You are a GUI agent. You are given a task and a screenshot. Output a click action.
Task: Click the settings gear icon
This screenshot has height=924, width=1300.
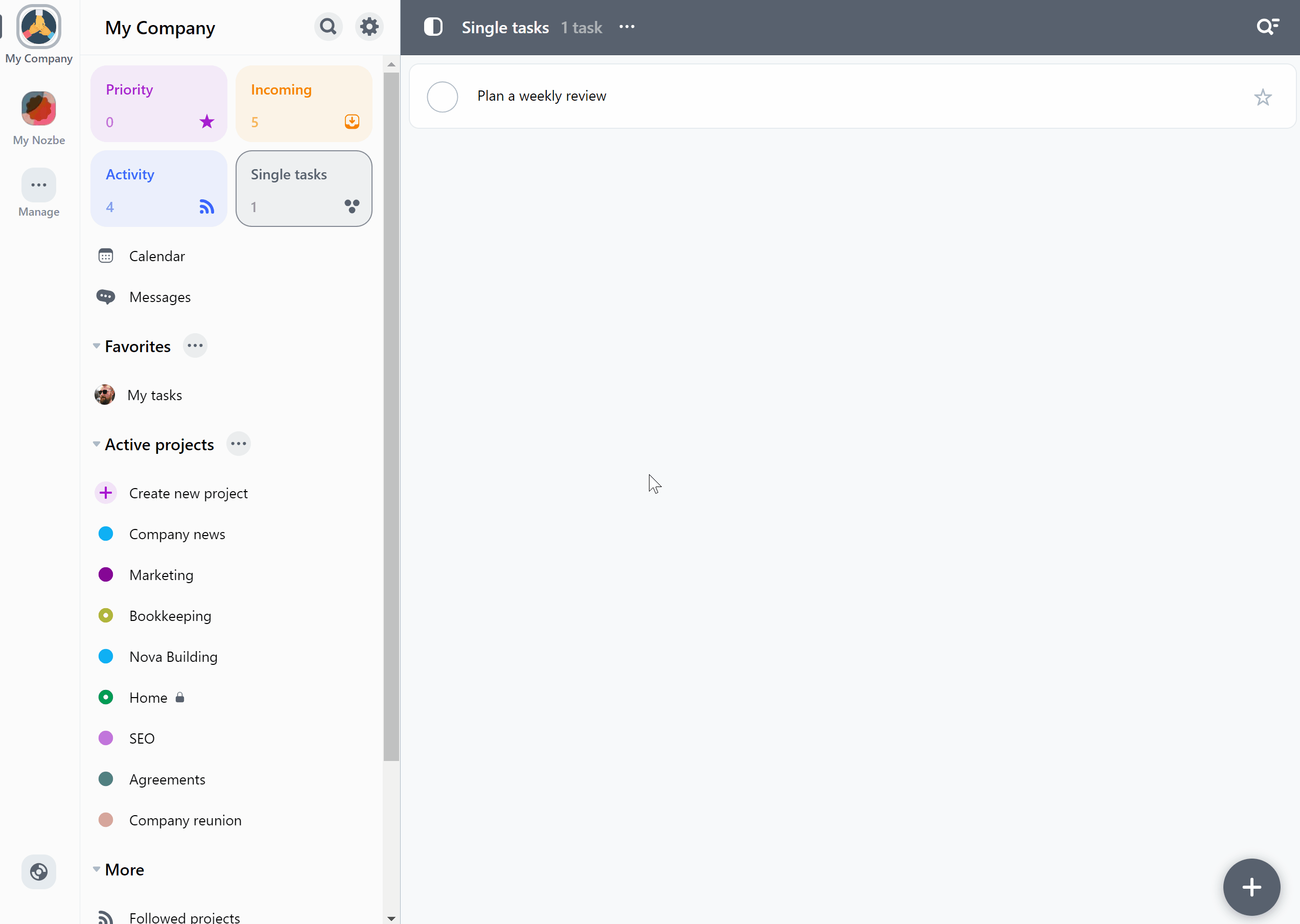[x=369, y=27]
